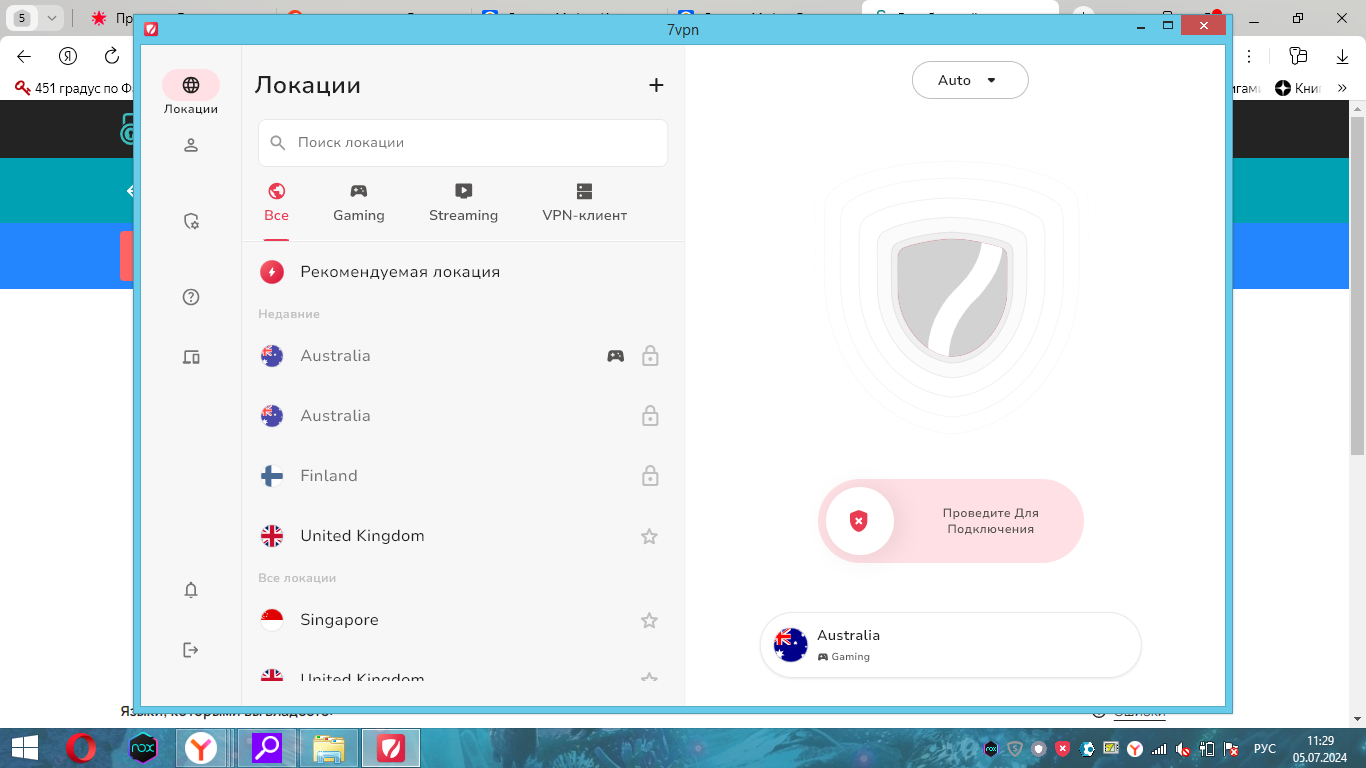Open Yandex Browser from the taskbar

tap(202, 748)
